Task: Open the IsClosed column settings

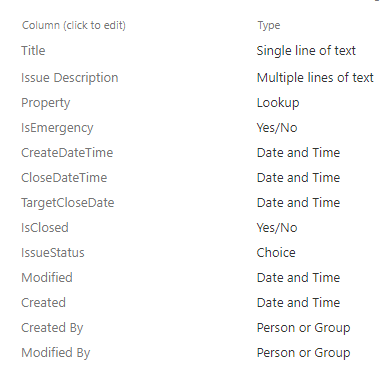Action: 45,228
